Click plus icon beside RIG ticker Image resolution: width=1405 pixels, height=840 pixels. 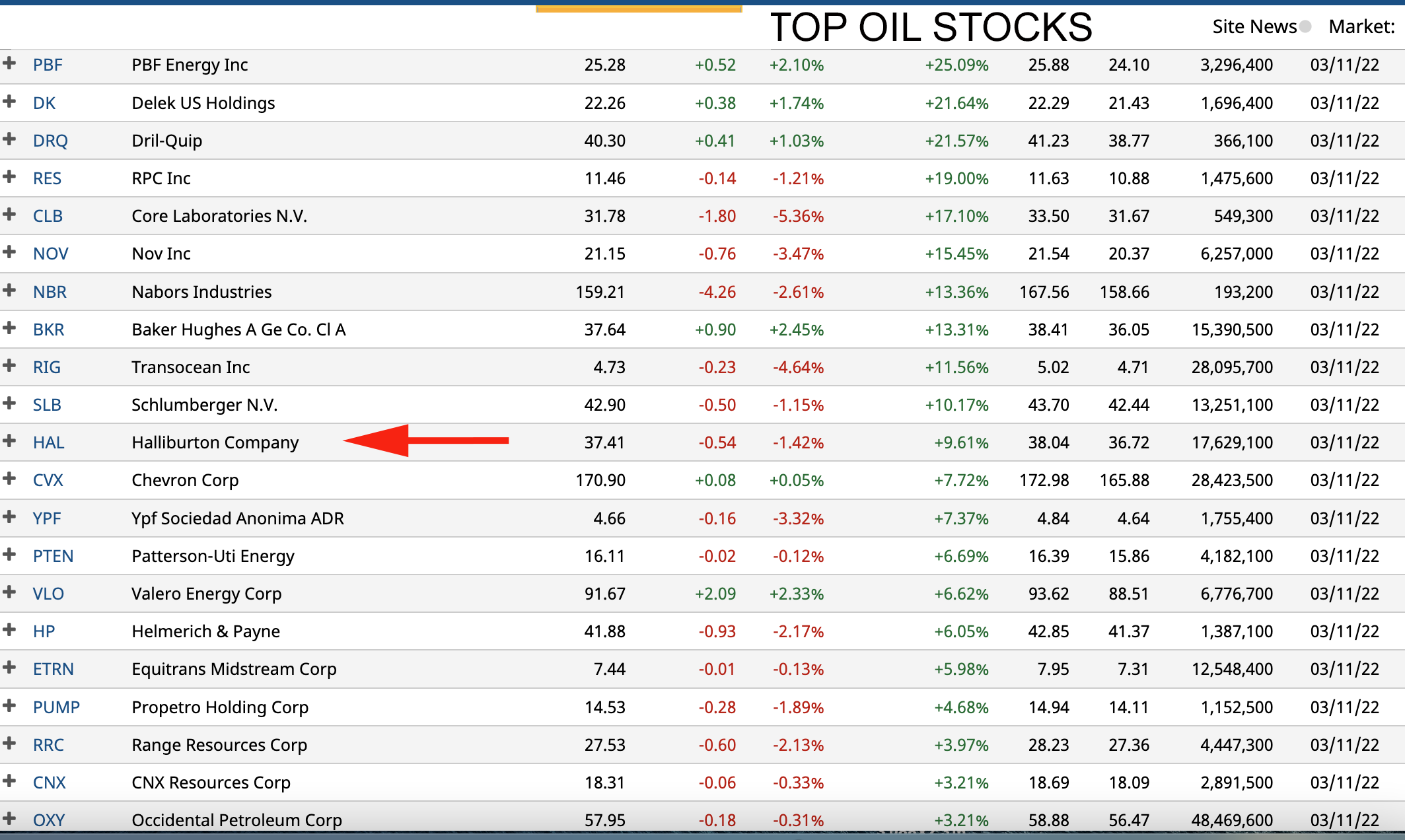pos(9,365)
